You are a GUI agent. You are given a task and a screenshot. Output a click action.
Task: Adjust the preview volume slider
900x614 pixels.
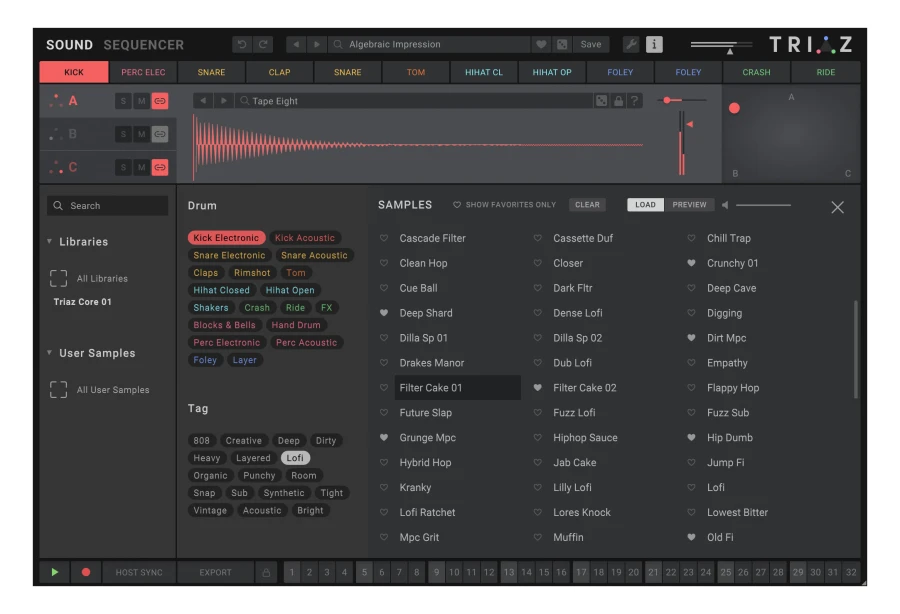[x=763, y=205]
